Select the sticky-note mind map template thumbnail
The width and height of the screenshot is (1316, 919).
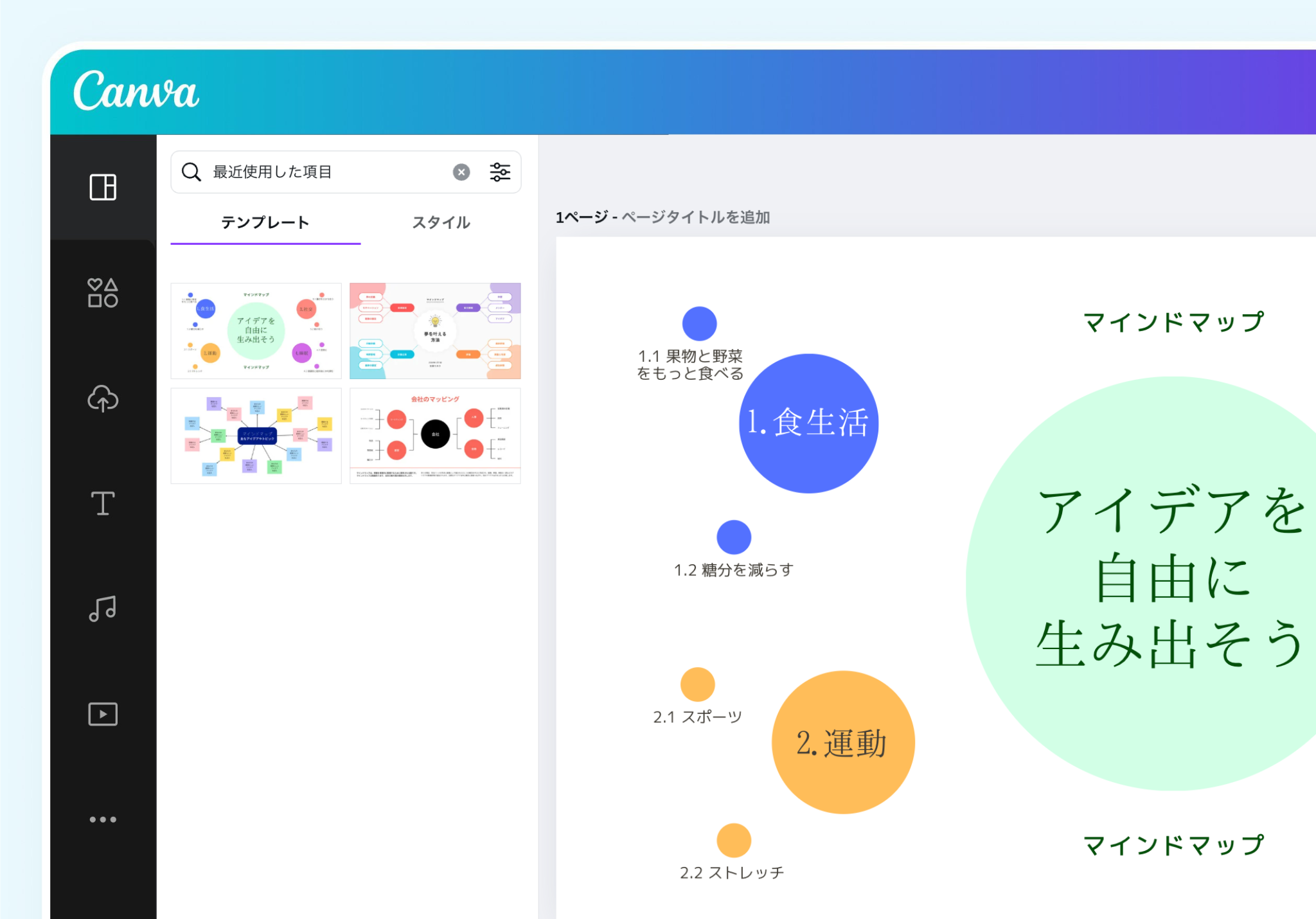(x=256, y=436)
